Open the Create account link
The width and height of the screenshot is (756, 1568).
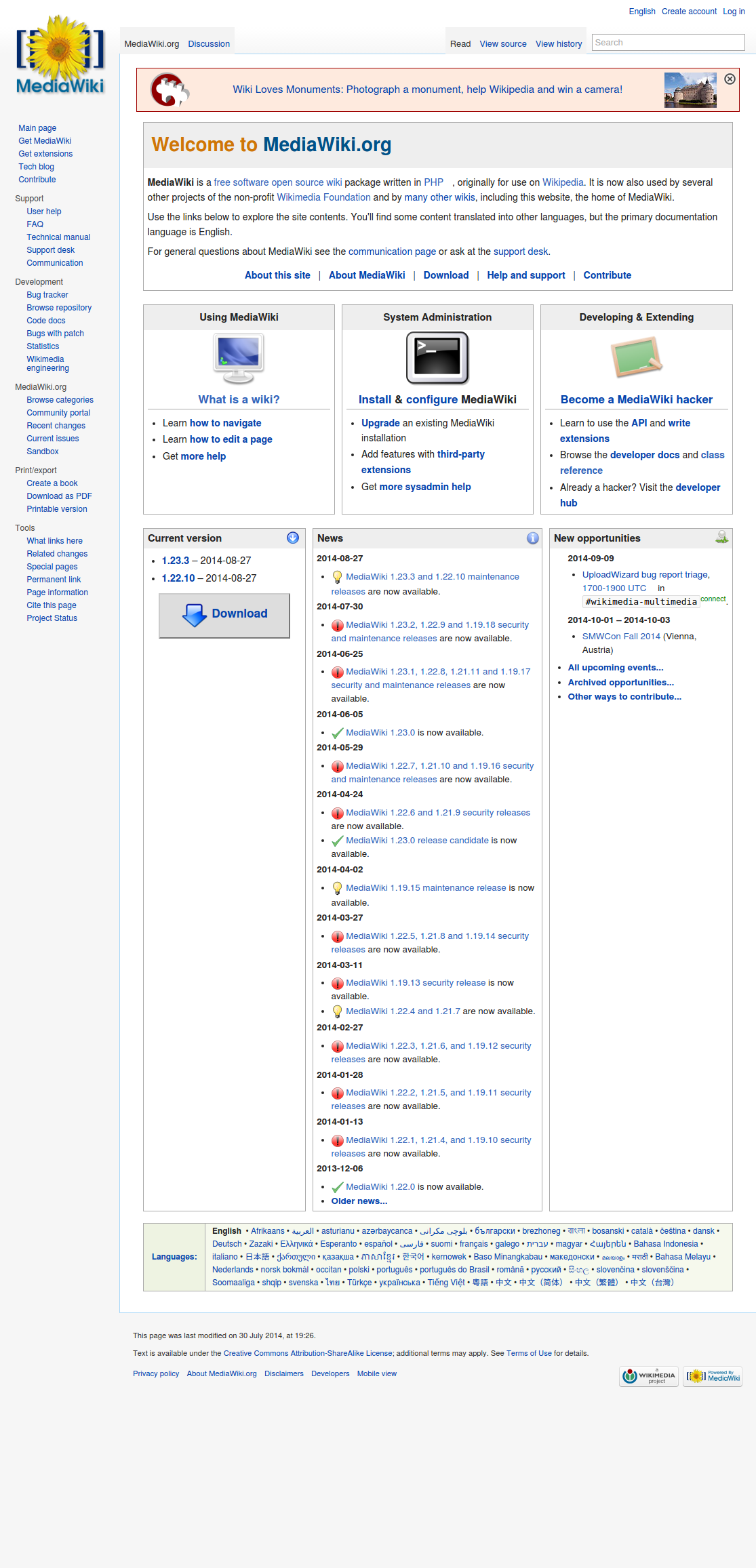(x=689, y=12)
